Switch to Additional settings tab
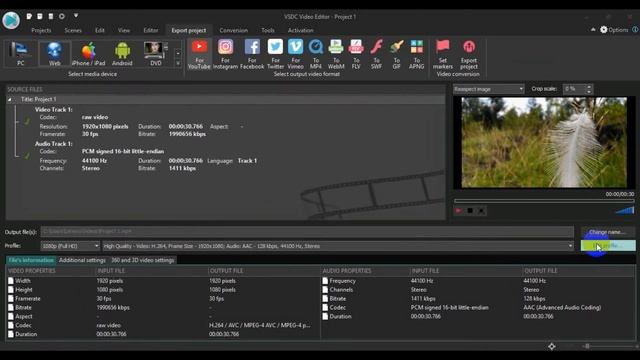The height and width of the screenshot is (360, 640). coord(82,260)
